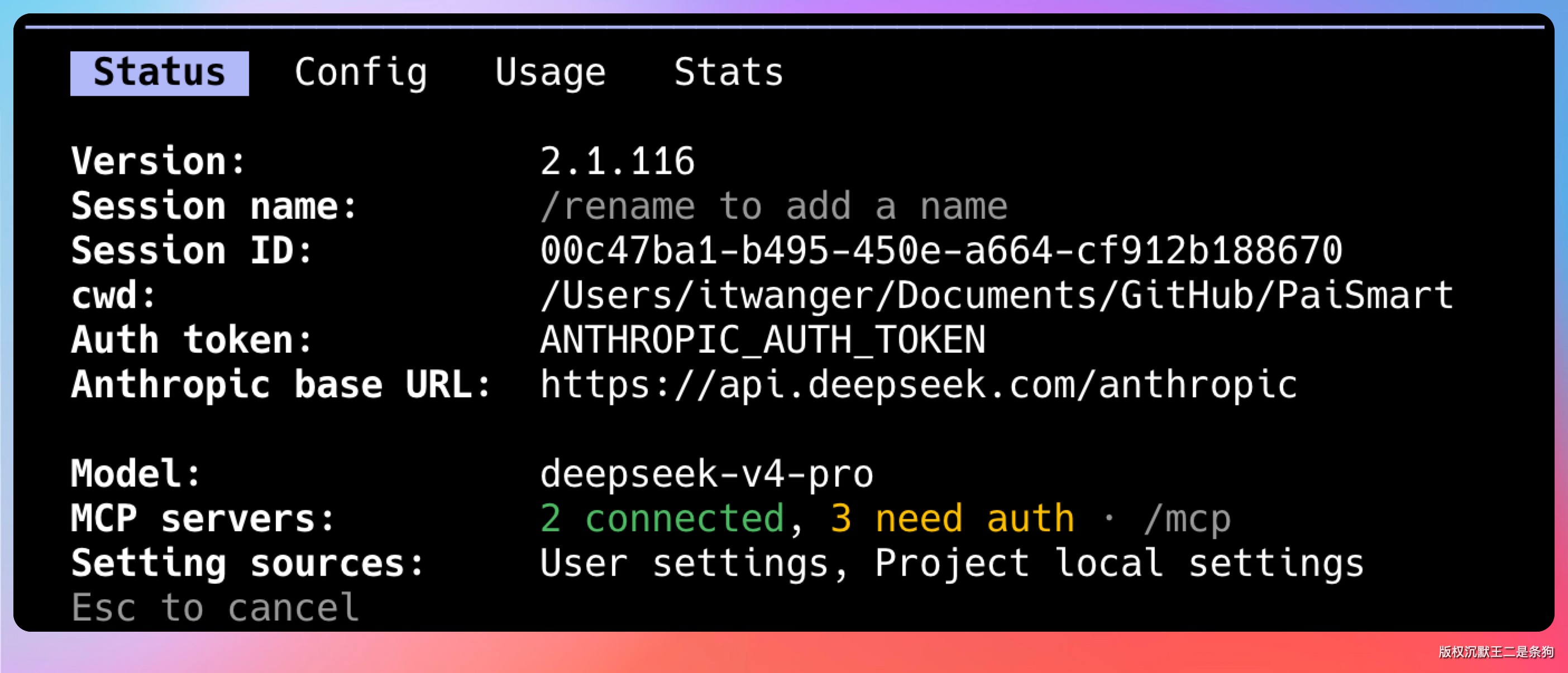Image resolution: width=1568 pixels, height=673 pixels.
Task: Click the MCP servers: label
Action: [203, 518]
